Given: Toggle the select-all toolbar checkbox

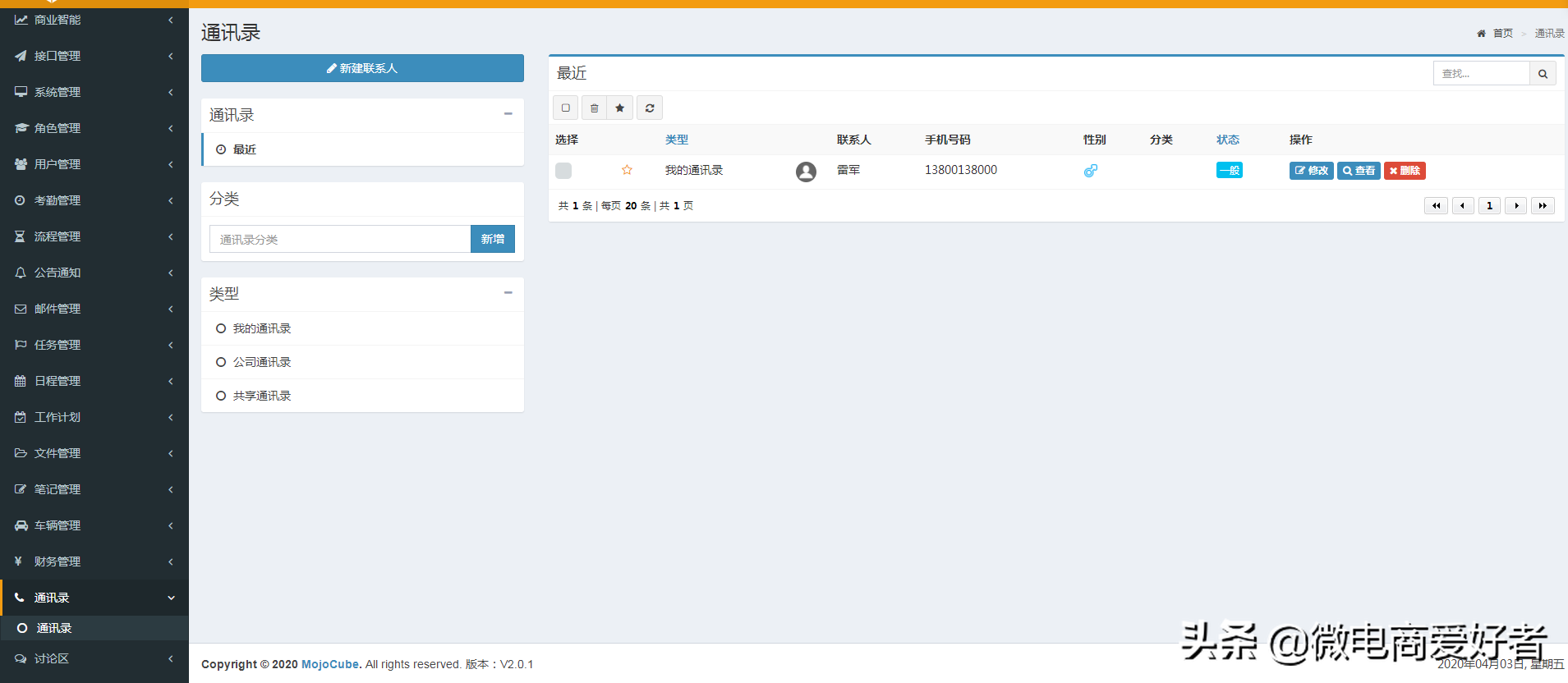Looking at the screenshot, I should (565, 108).
